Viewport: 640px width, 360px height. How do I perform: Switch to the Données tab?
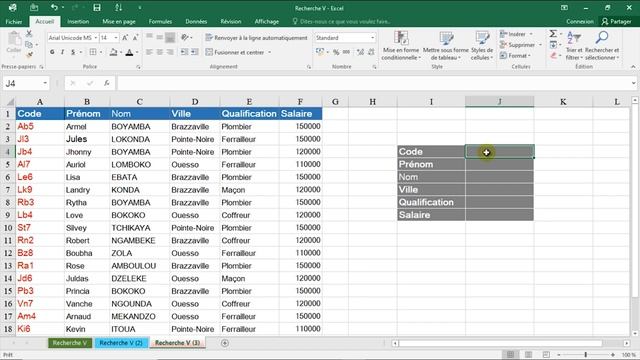pyautogui.click(x=196, y=21)
